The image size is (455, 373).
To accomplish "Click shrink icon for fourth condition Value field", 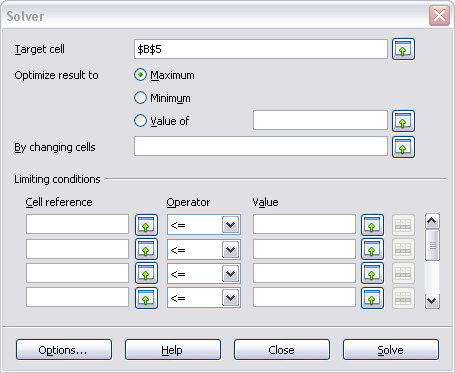I will (372, 298).
